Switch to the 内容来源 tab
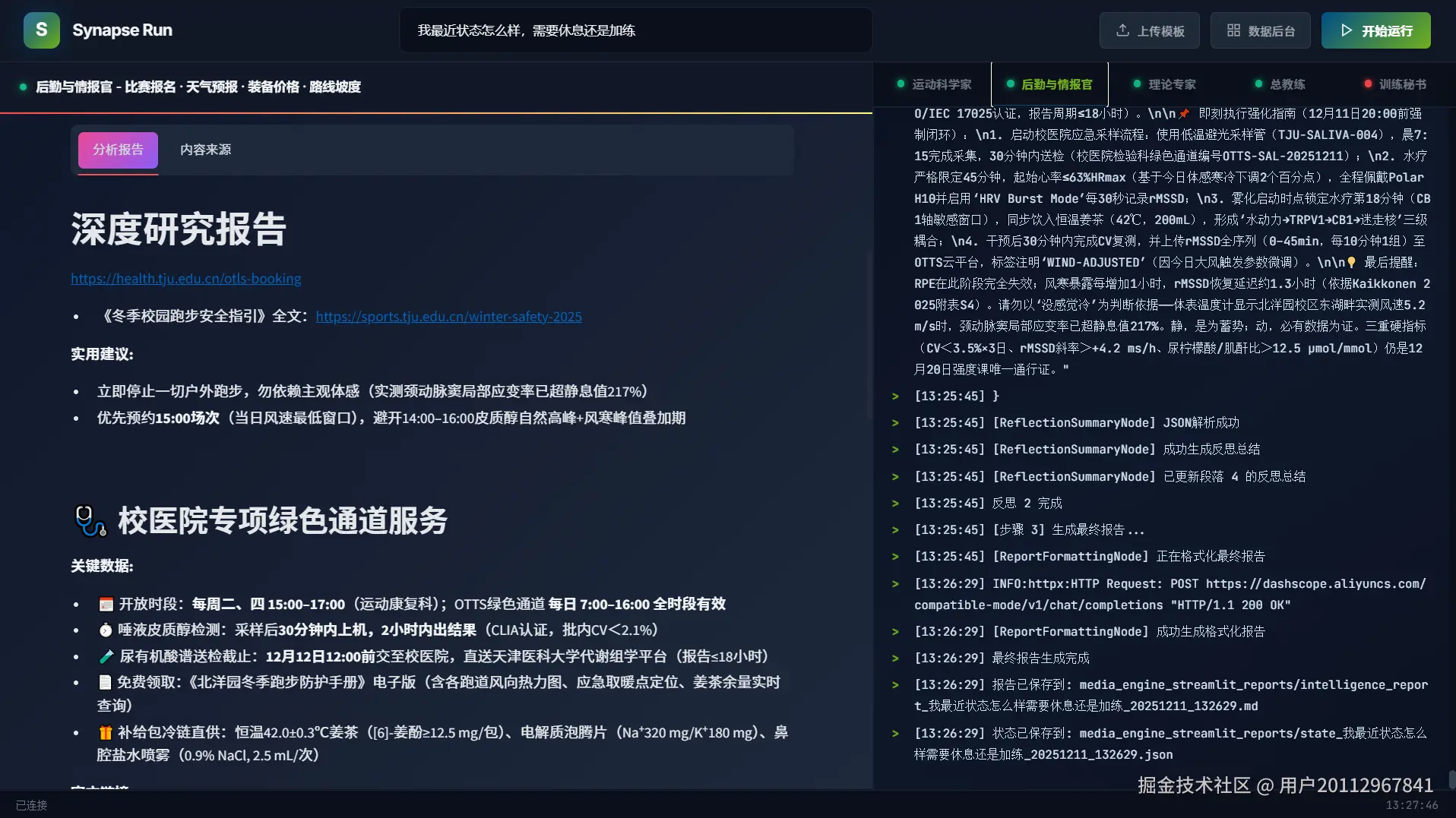Screen dimensions: 1456x818 click(205, 150)
